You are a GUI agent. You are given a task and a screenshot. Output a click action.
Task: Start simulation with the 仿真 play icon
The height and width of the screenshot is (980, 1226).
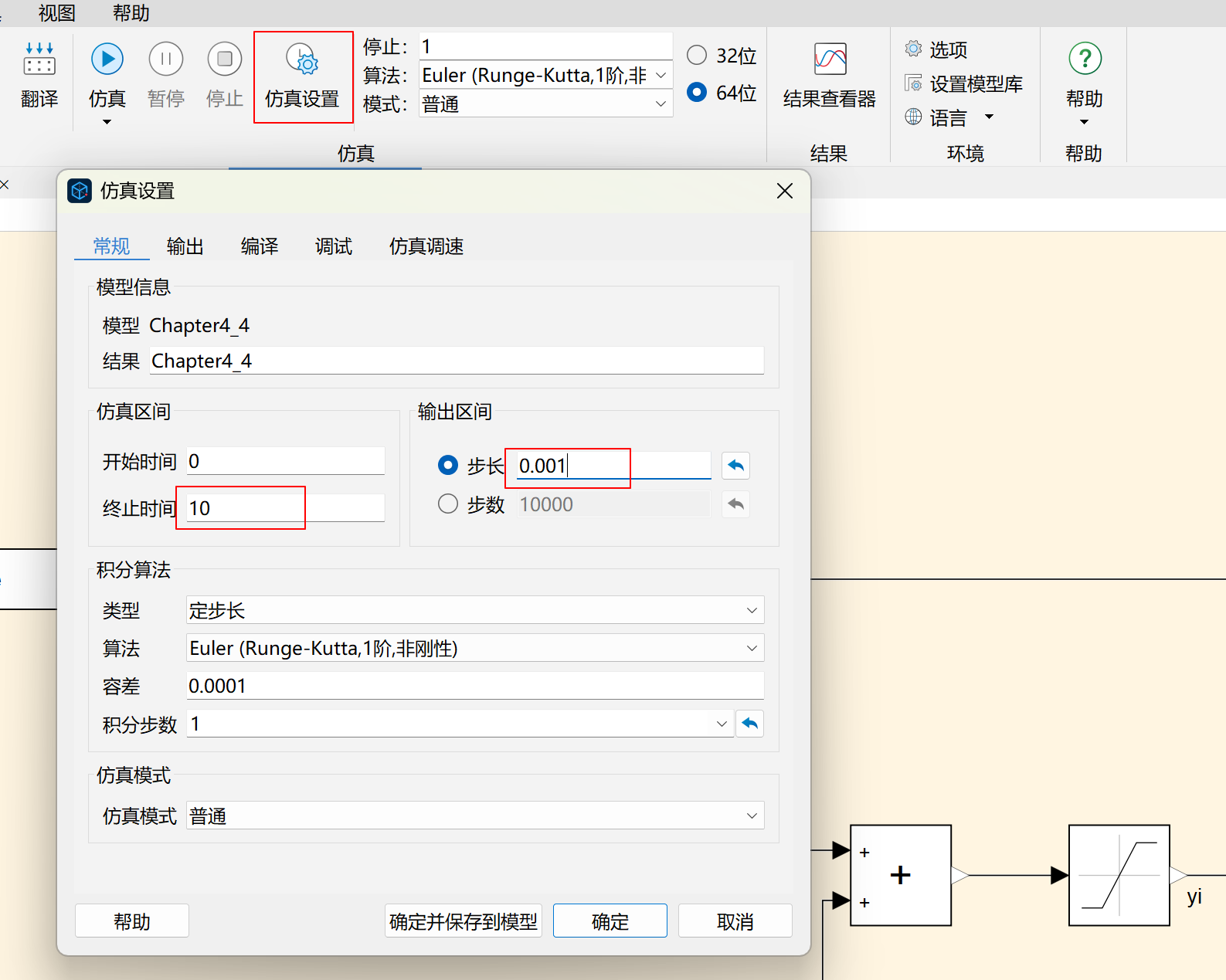coord(107,59)
